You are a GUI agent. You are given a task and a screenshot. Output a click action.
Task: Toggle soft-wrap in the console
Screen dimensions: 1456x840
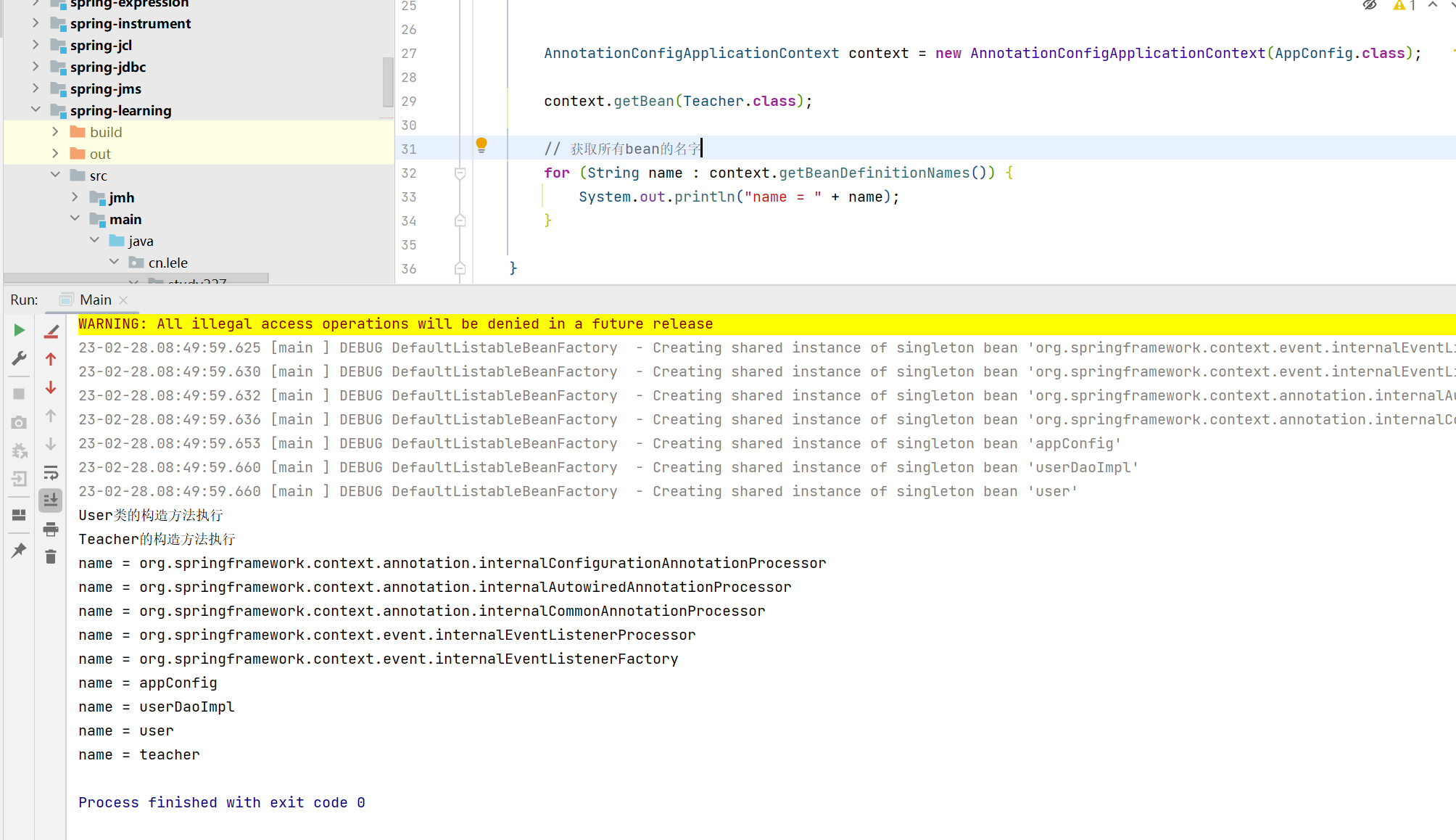[x=51, y=473]
